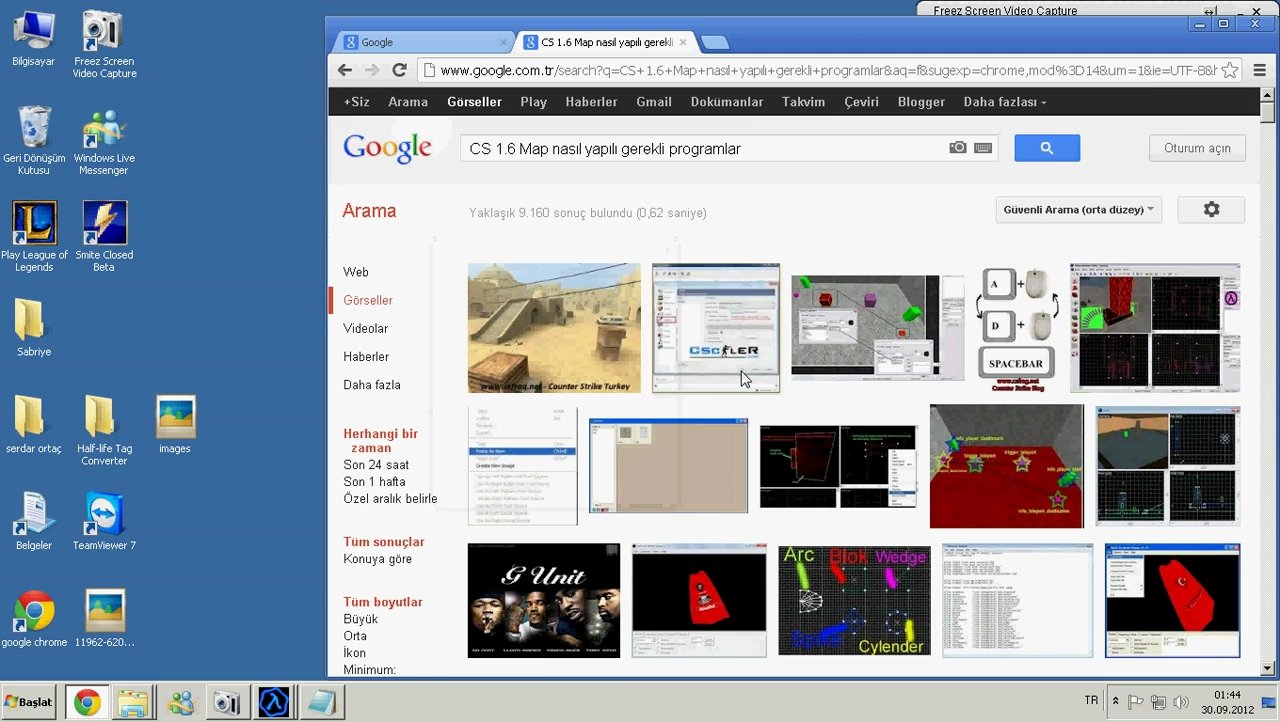Image resolution: width=1280 pixels, height=722 pixels.
Task: Open the file explorer taskbar icon
Action: coord(133,703)
